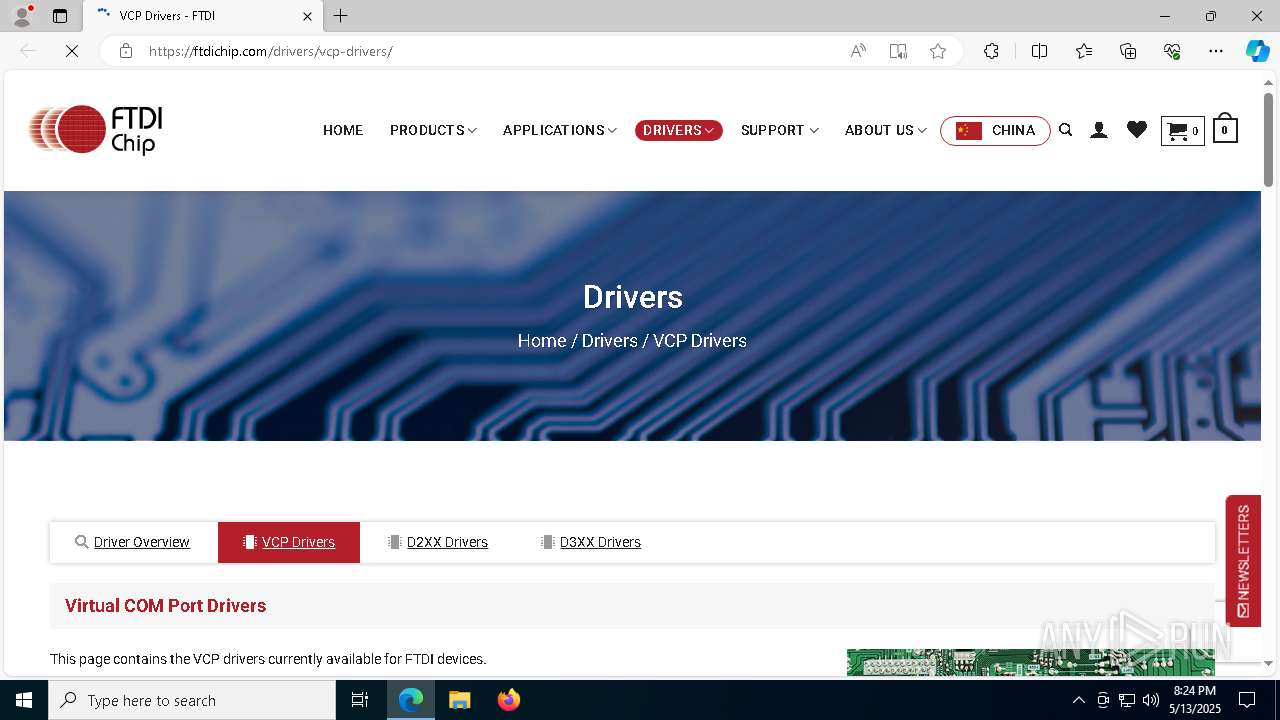Open the Edge profile icon
This screenshot has width=1280, height=720.
pos(22,16)
